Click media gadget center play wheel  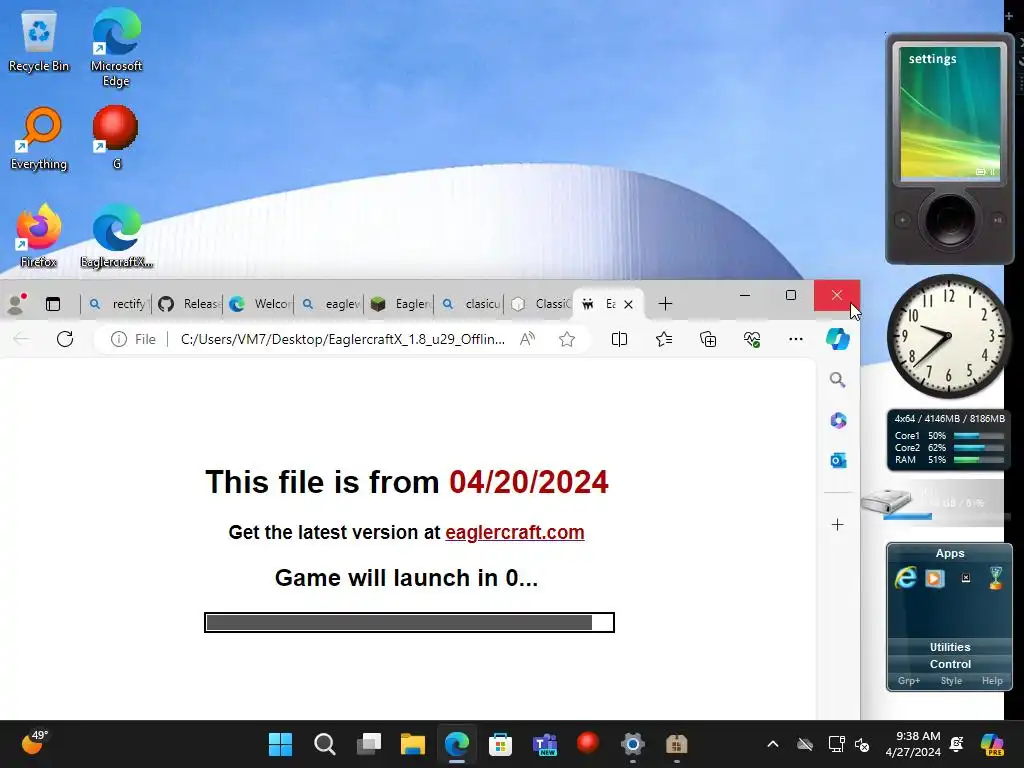click(950, 219)
